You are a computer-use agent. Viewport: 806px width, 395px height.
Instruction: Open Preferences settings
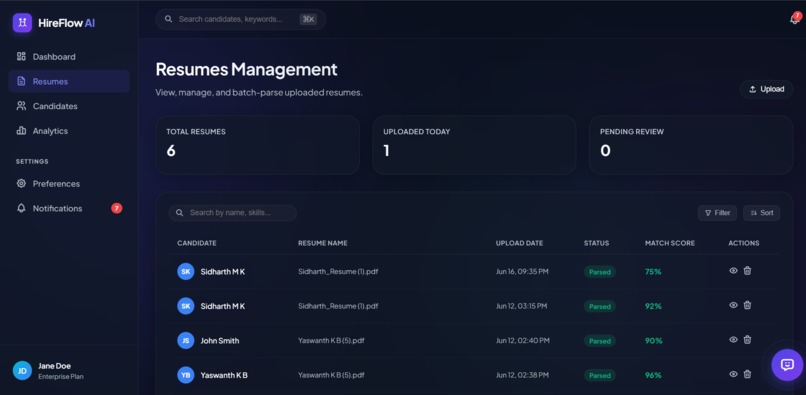pos(69,184)
